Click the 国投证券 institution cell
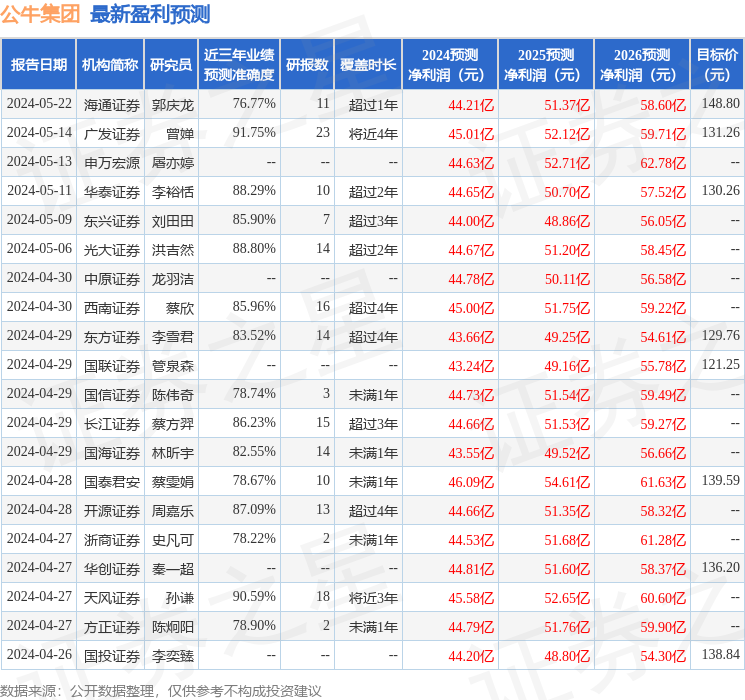Image resolution: width=745 pixels, height=700 pixels. click(112, 656)
